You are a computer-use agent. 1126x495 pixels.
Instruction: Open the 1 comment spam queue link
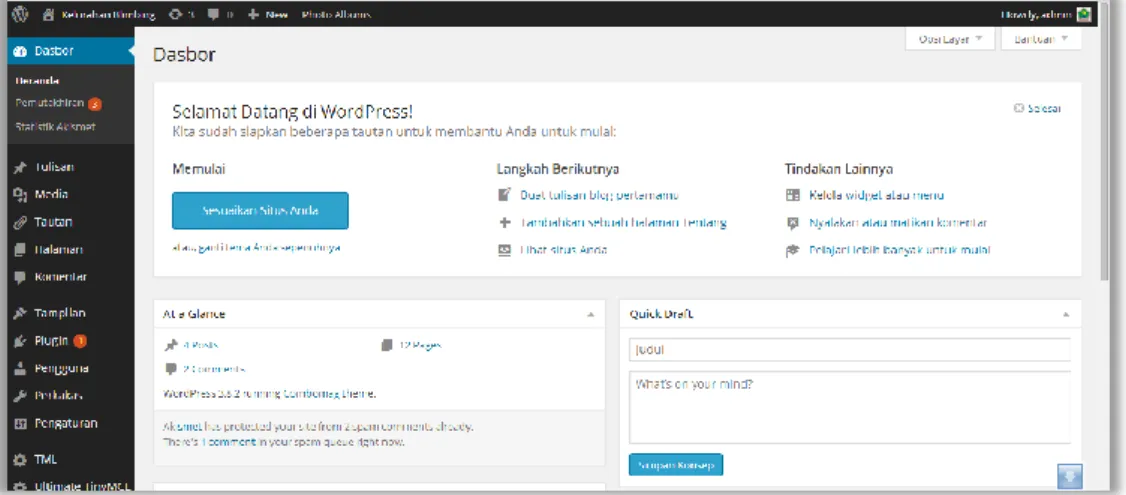click(228, 442)
